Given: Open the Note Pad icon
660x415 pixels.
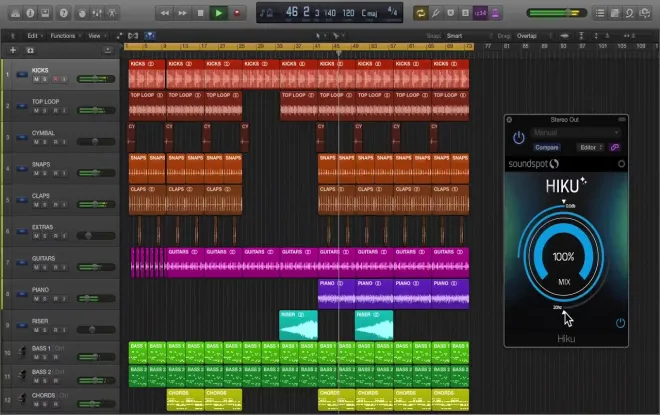Looking at the screenshot, I should [x=615, y=13].
